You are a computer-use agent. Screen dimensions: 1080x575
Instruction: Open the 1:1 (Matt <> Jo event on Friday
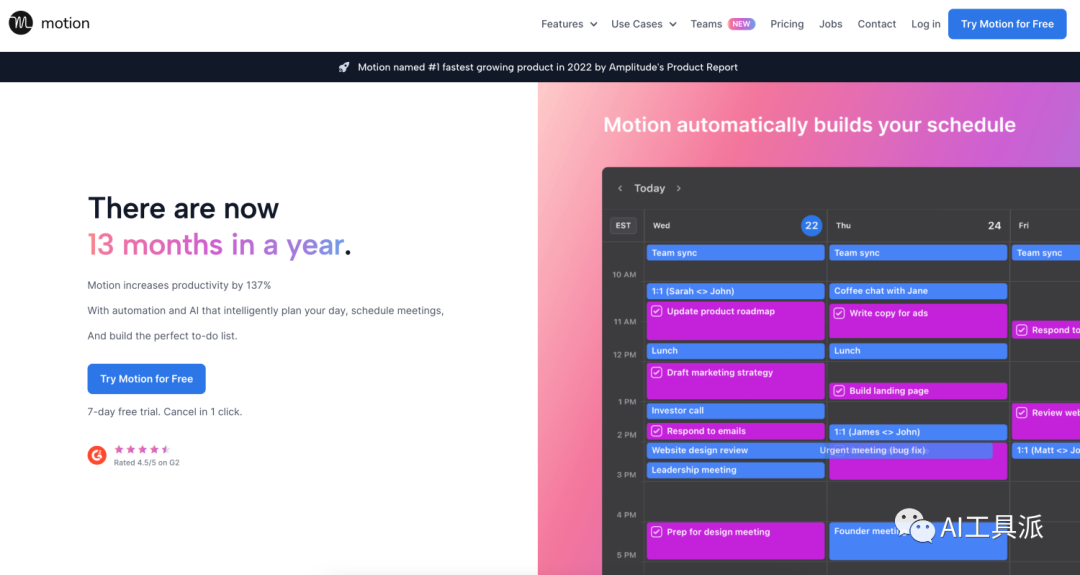[x=1046, y=450]
